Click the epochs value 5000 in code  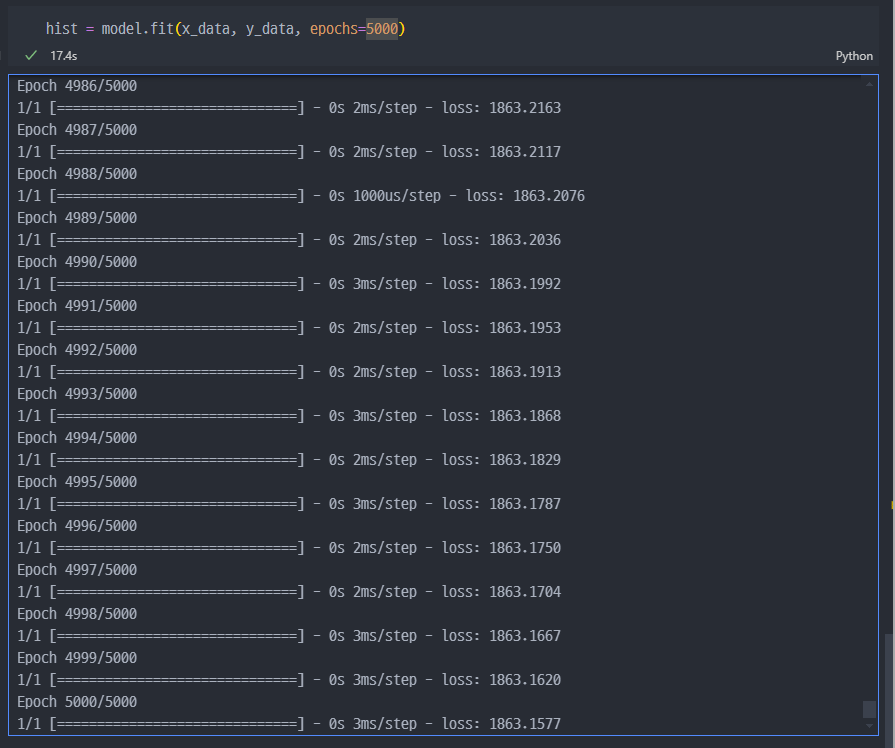(x=382, y=29)
